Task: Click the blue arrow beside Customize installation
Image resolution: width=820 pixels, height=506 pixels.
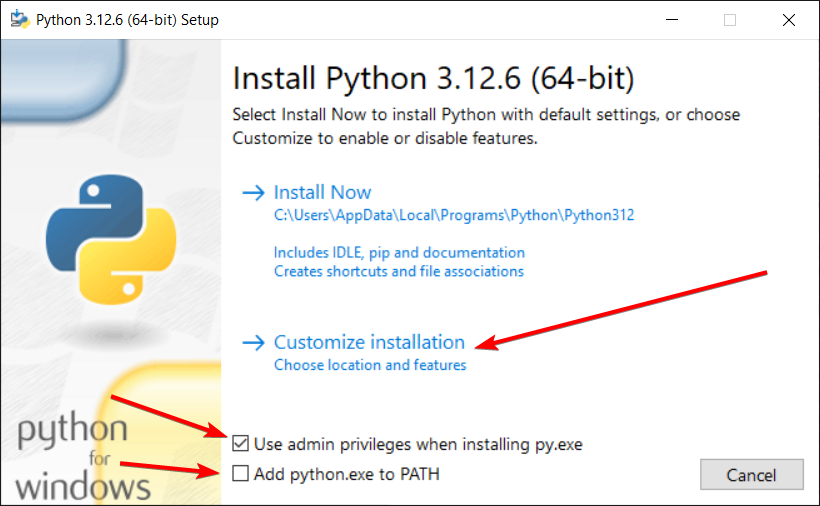Action: pyautogui.click(x=254, y=343)
